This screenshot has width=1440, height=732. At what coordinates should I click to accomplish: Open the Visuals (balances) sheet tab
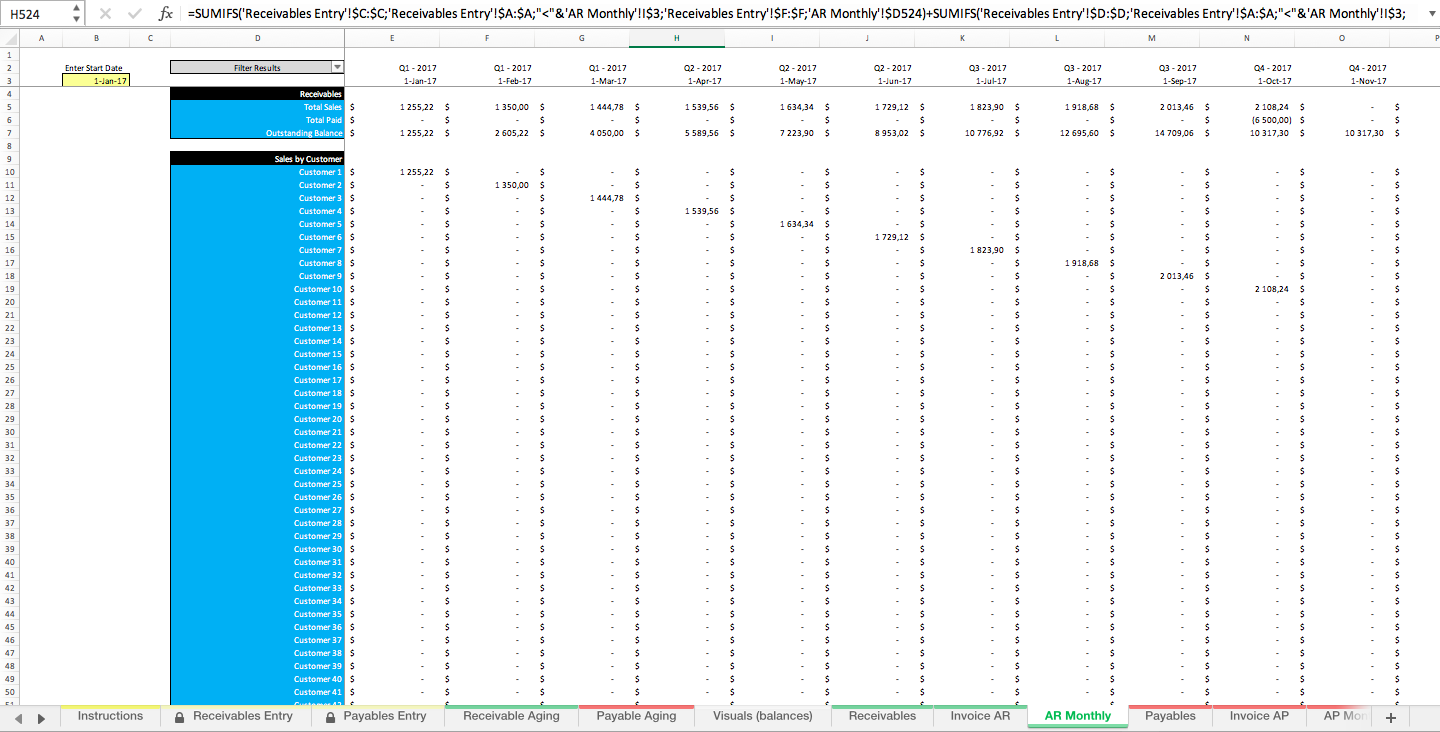pyautogui.click(x=763, y=716)
